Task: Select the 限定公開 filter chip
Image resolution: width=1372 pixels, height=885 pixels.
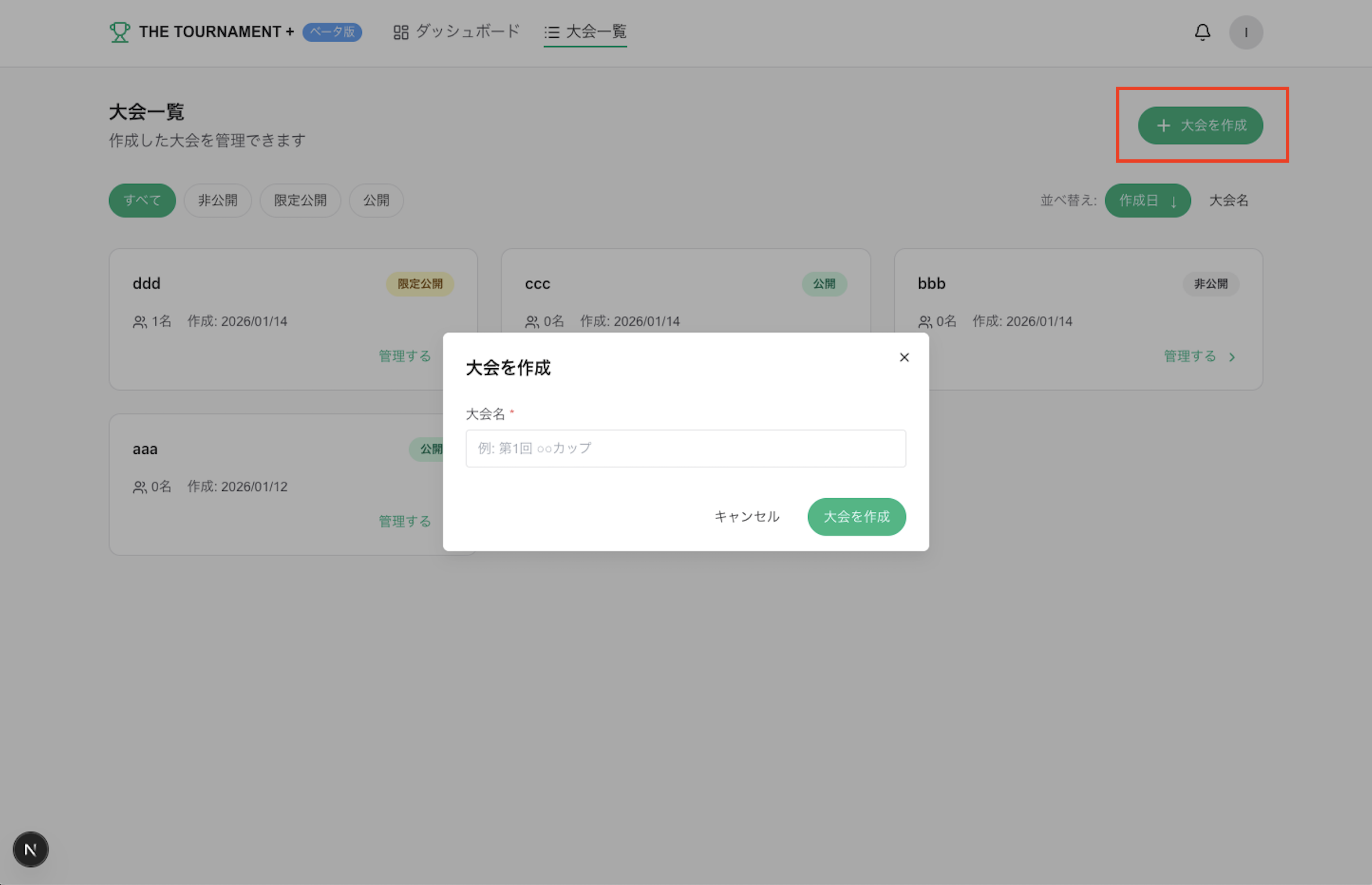Action: point(300,200)
